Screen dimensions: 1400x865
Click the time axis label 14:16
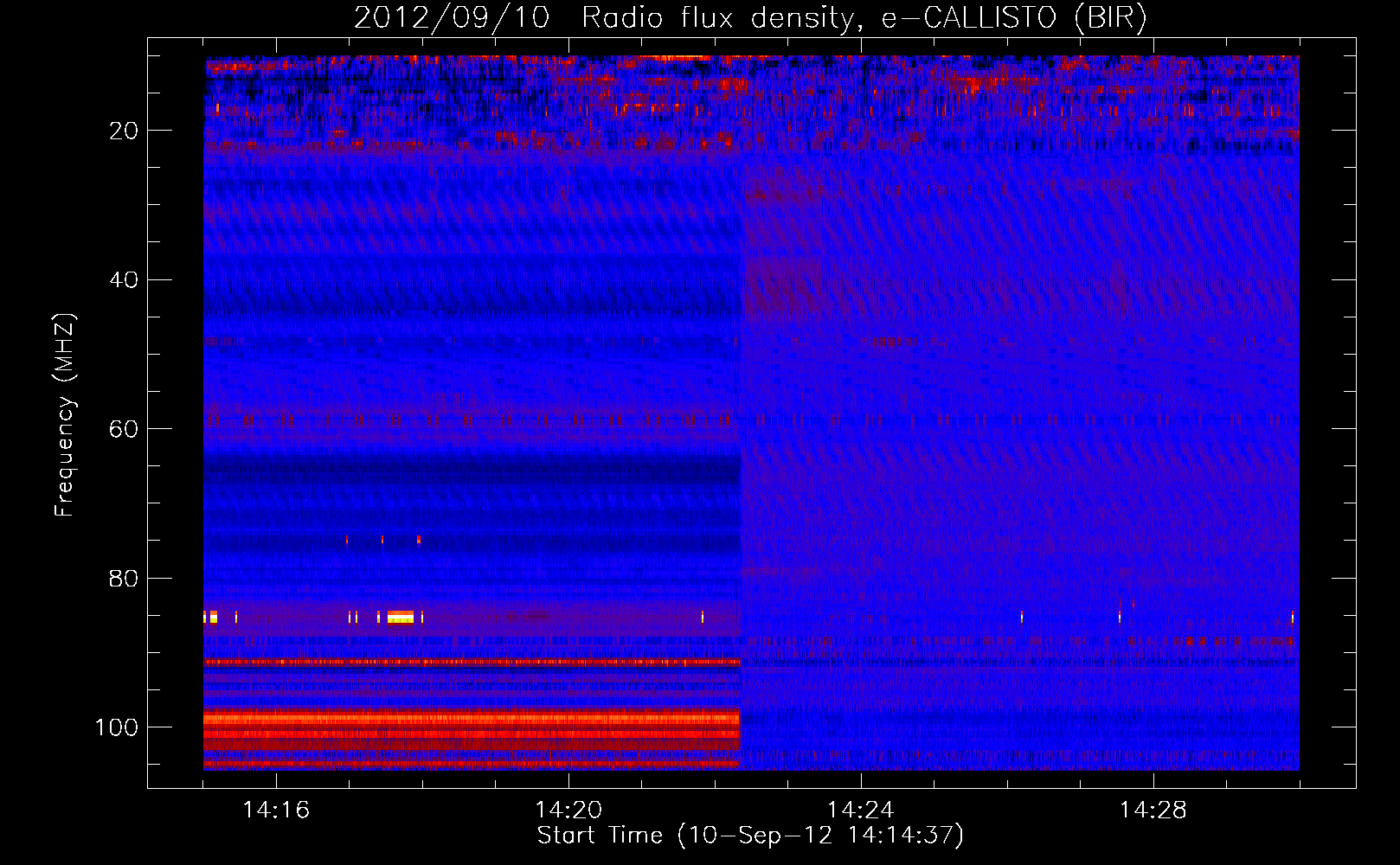pyautogui.click(x=276, y=811)
